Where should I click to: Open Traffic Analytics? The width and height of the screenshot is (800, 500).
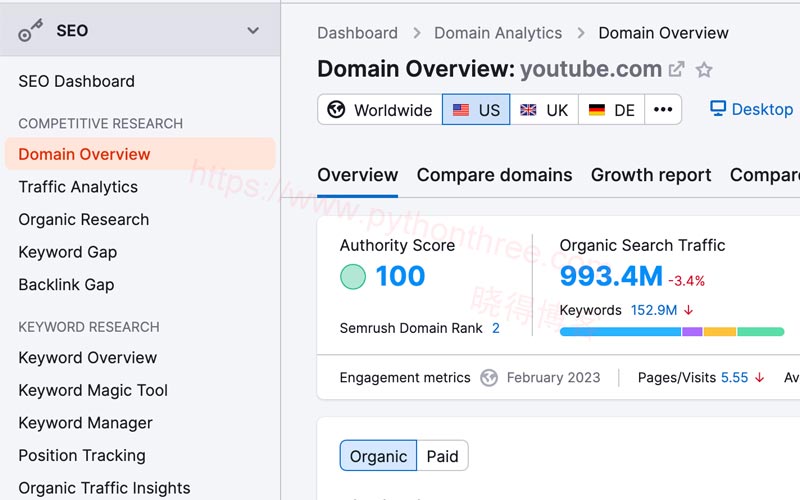(x=78, y=187)
